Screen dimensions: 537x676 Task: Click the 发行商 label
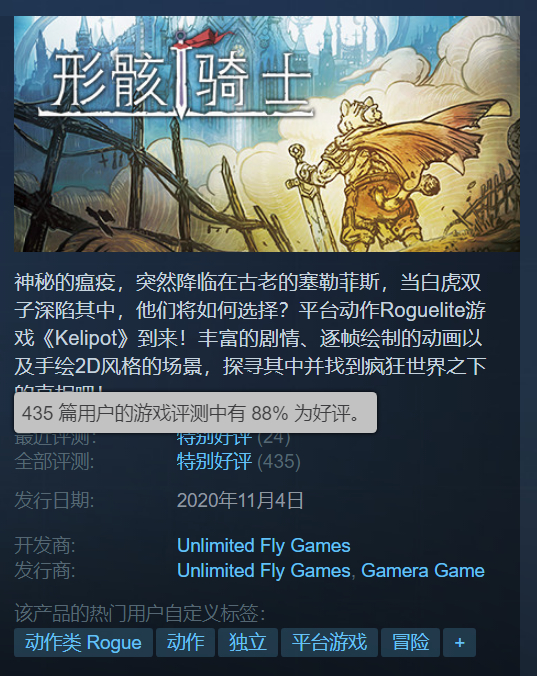click(45, 570)
